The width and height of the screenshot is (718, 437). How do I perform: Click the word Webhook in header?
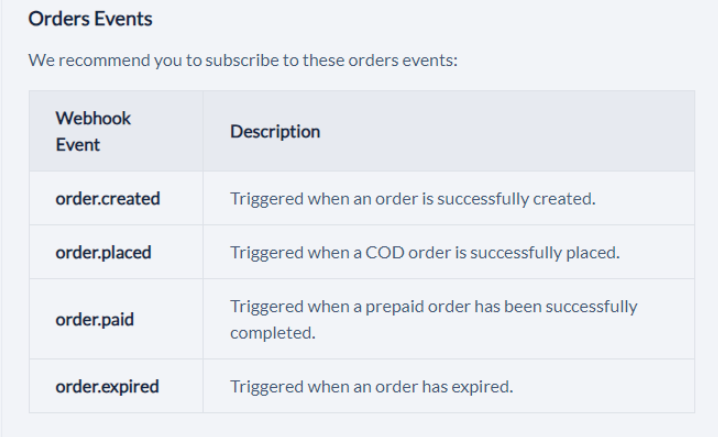tap(93, 118)
